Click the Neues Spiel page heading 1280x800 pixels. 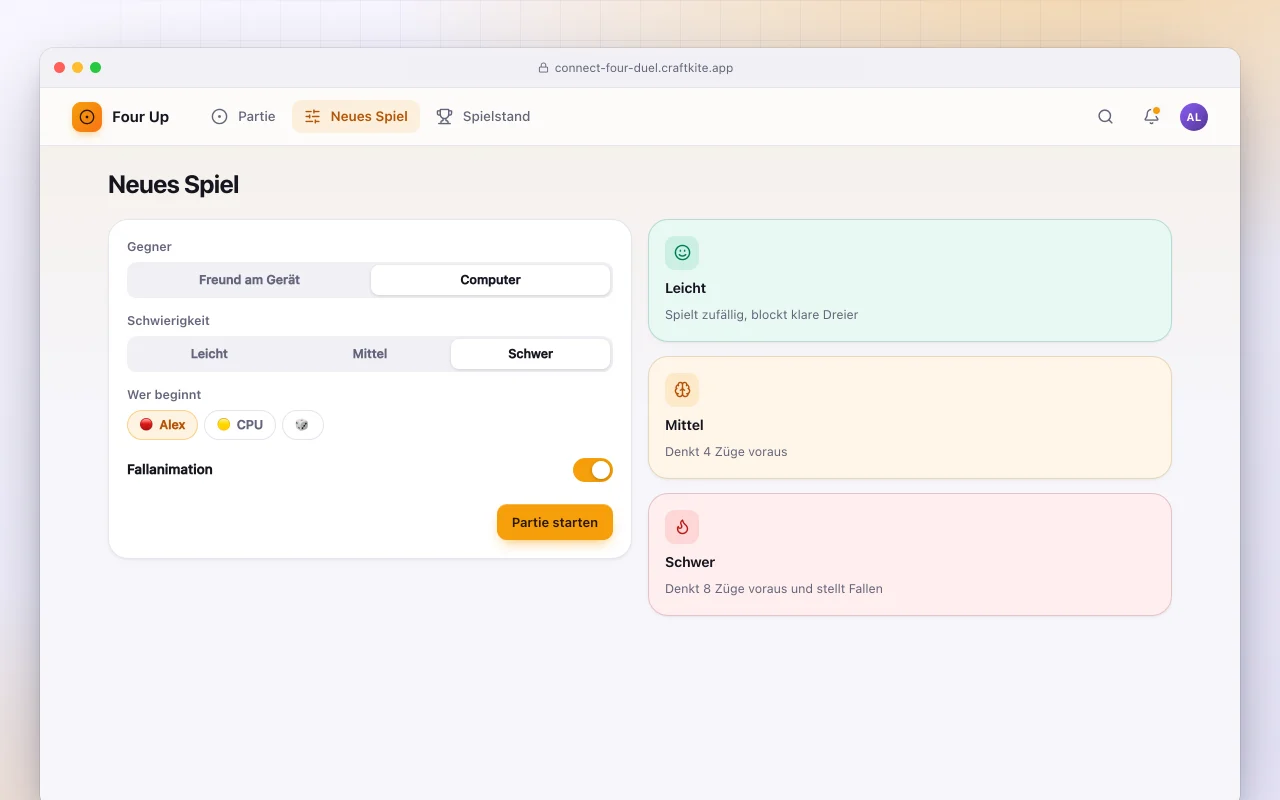(x=173, y=185)
